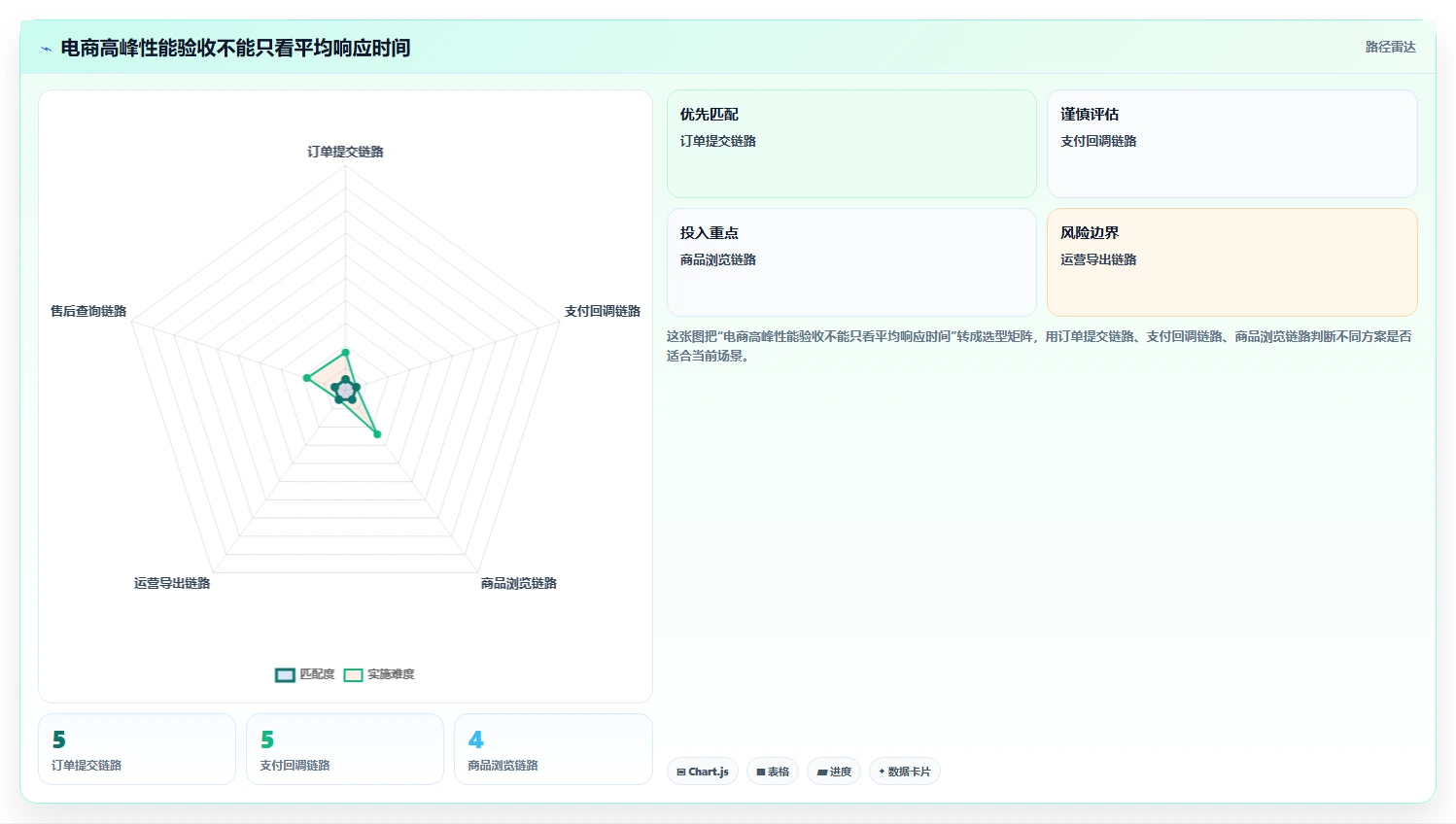The image size is (1456, 824).
Task: Toggle the 匹配度 legend swatch
Action: pos(285,675)
